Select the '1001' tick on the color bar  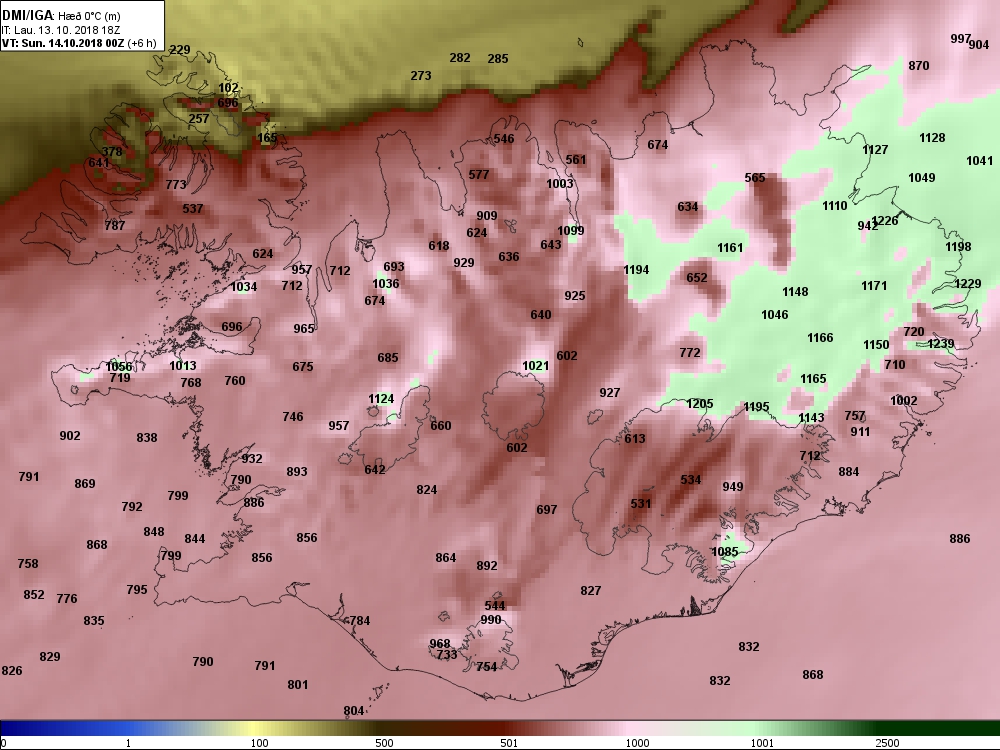click(762, 743)
